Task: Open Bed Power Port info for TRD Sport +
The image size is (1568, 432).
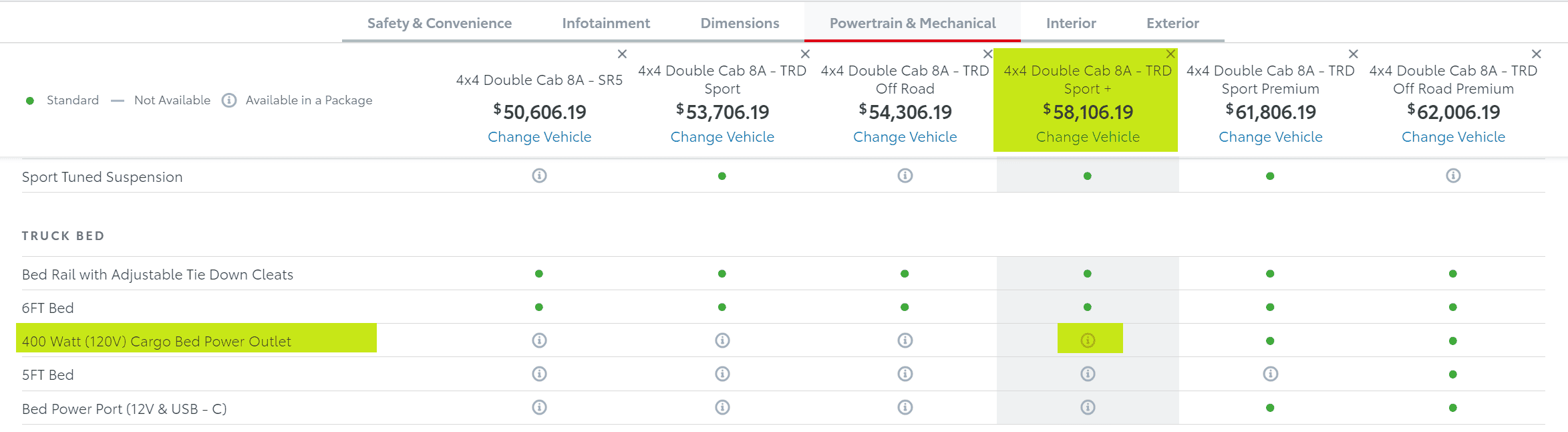Action: tap(1088, 407)
